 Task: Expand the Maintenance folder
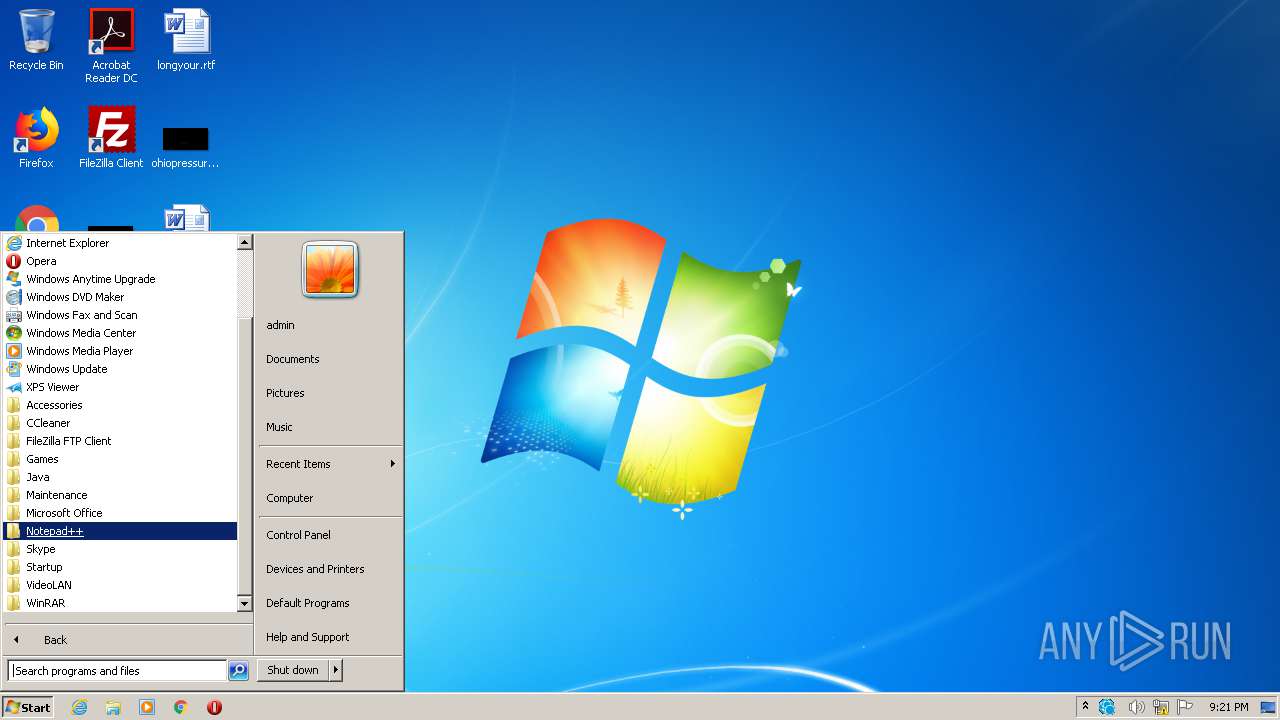[x=120, y=495]
